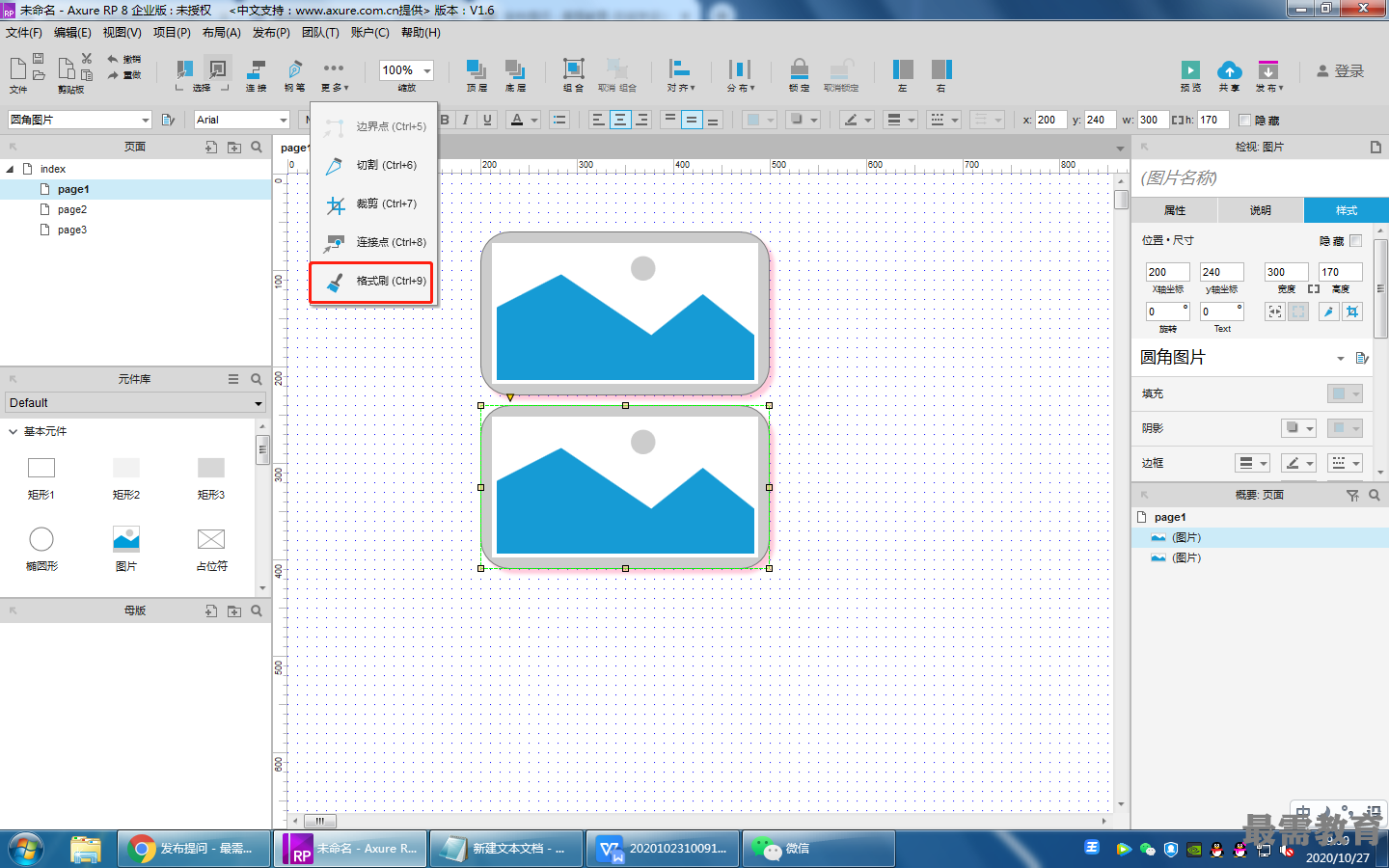Click the align text right icon
The width and height of the screenshot is (1389, 868).
pos(642,120)
